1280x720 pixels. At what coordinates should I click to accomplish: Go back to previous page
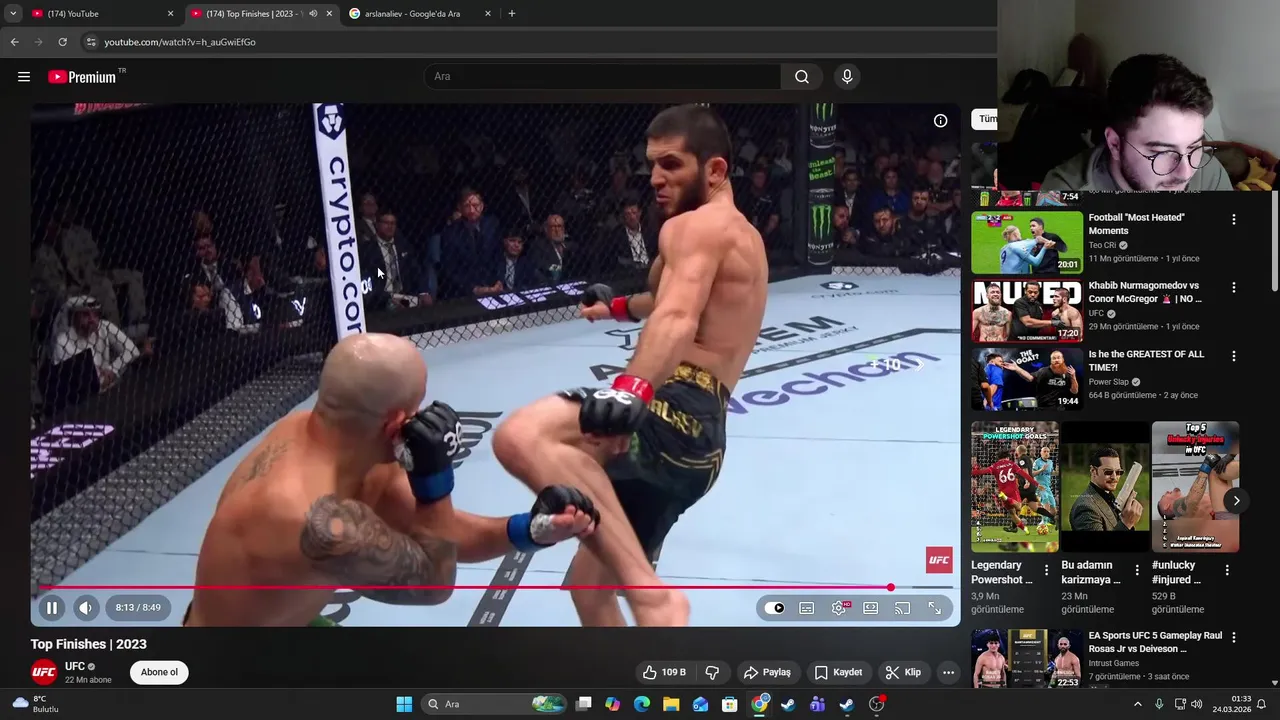(x=14, y=42)
